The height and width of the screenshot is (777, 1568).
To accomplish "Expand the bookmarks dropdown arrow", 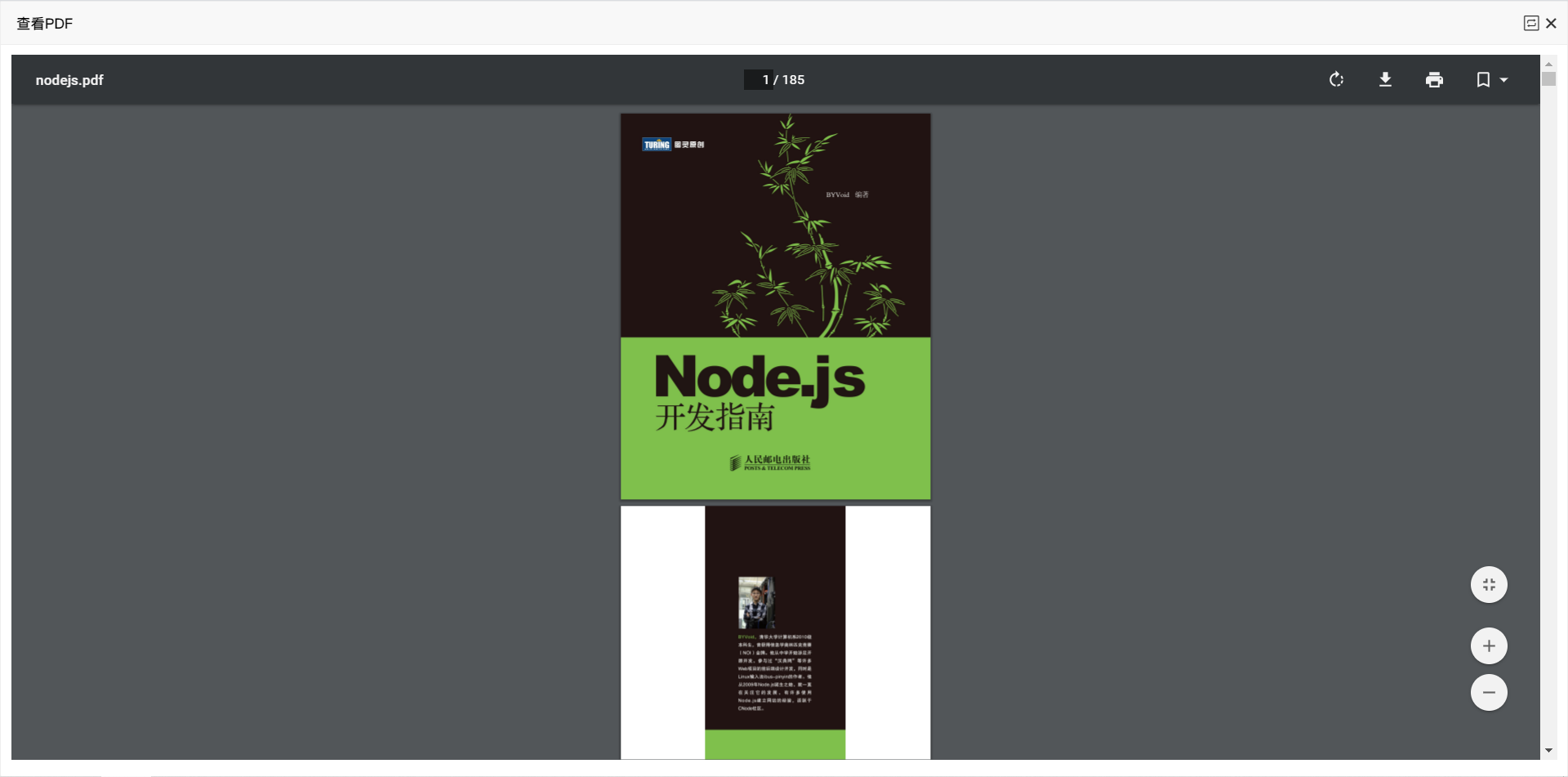I will click(1503, 80).
